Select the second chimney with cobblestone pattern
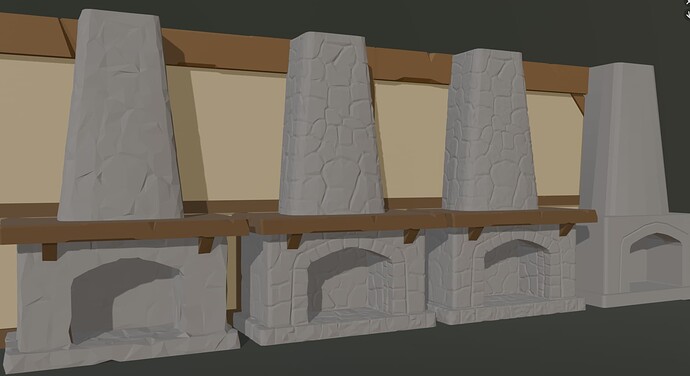The image size is (690, 376). tap(331, 123)
